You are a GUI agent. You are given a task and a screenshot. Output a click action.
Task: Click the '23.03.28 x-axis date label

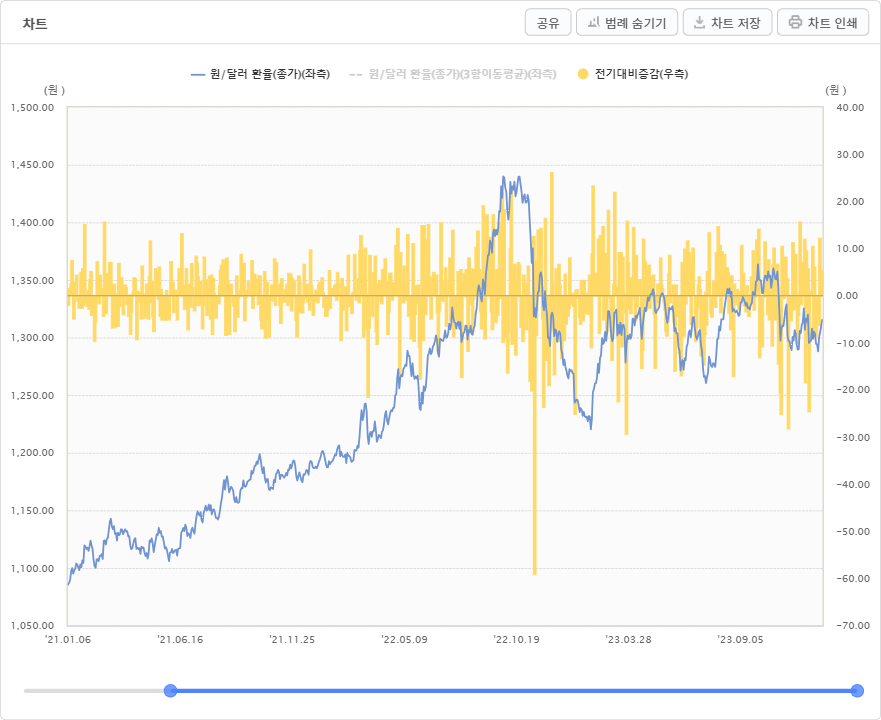click(628, 640)
